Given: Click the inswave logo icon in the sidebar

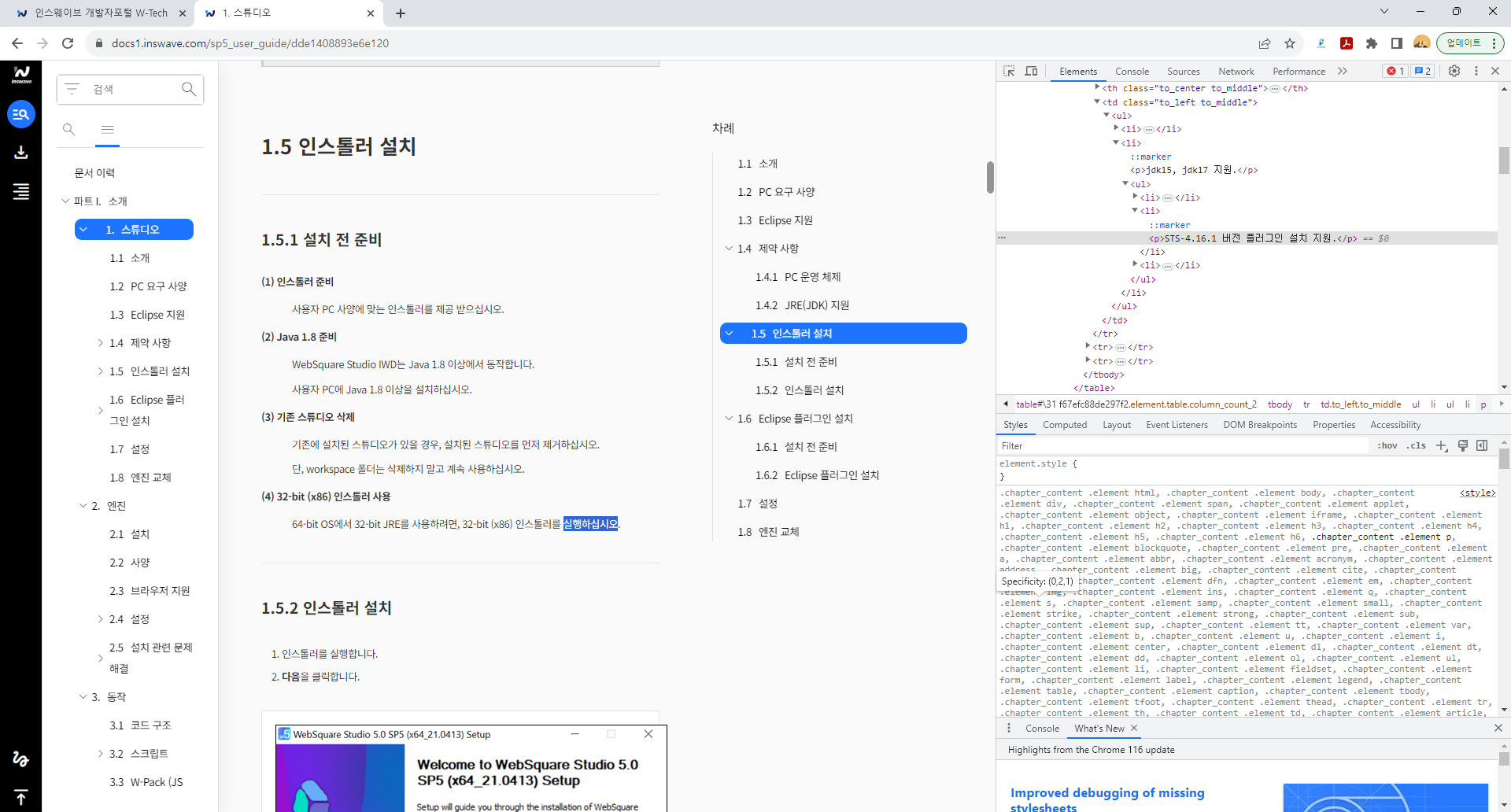Looking at the screenshot, I should (21, 75).
